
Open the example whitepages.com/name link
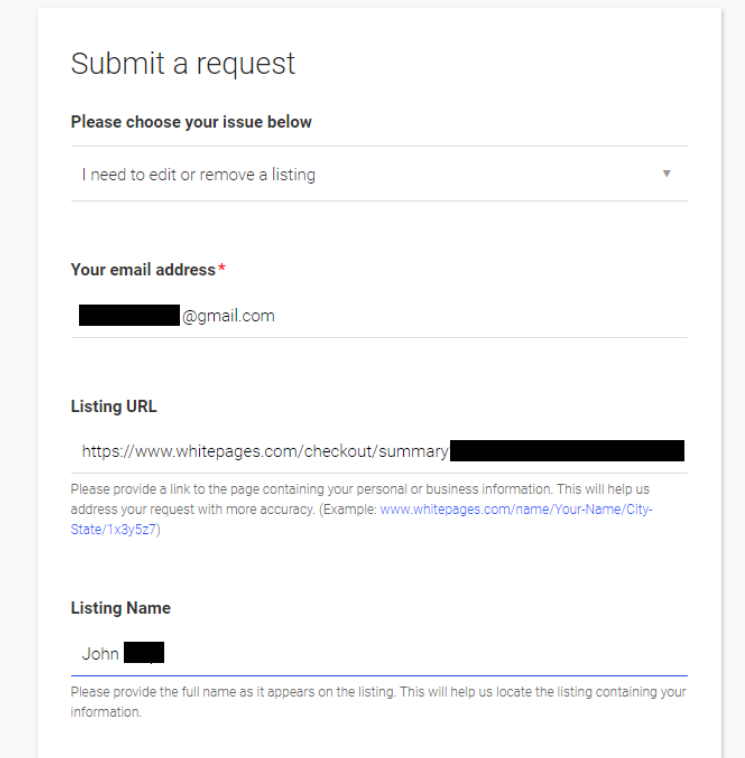(516, 509)
